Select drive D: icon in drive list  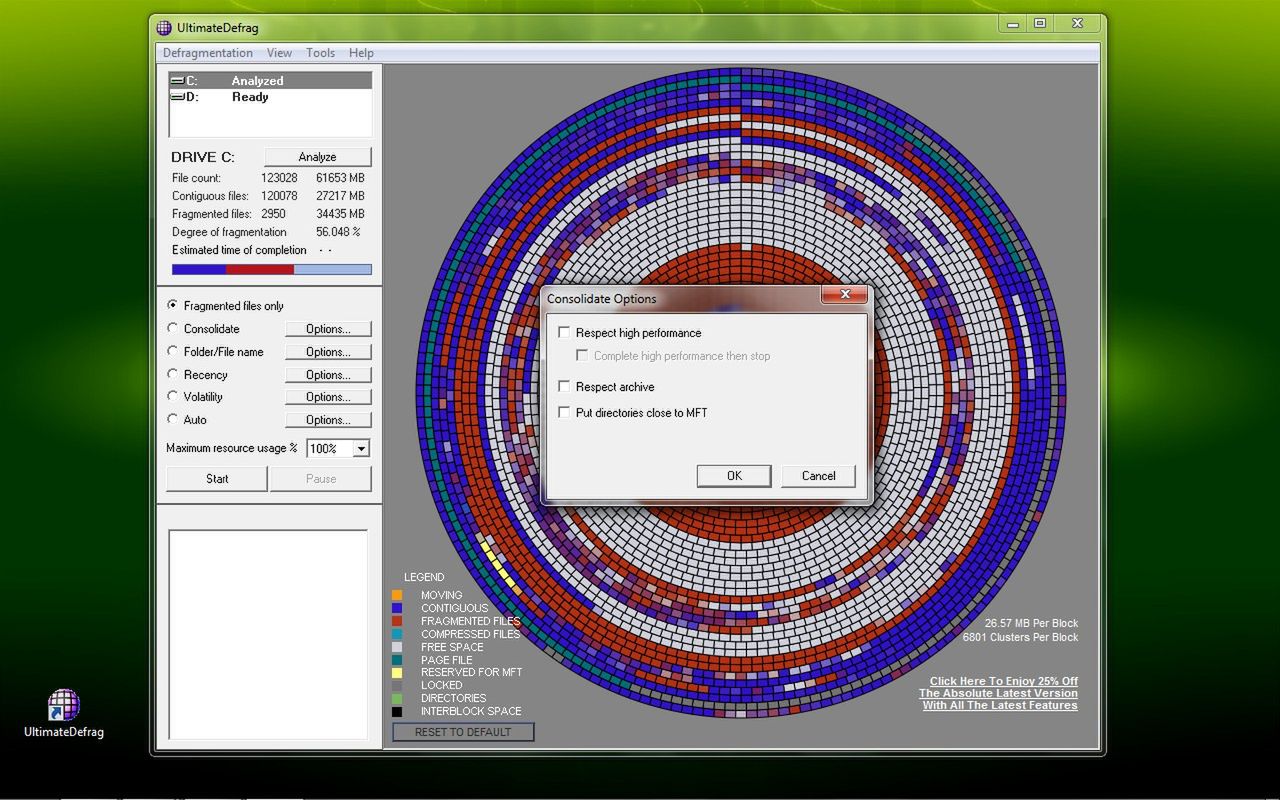177,97
